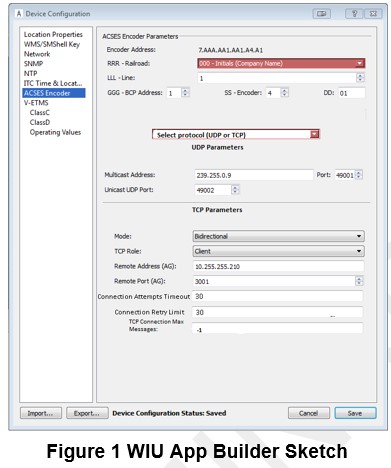The image size is (391, 468).
Task: Click the Multicast Address field
Action: pyautogui.click(x=254, y=175)
